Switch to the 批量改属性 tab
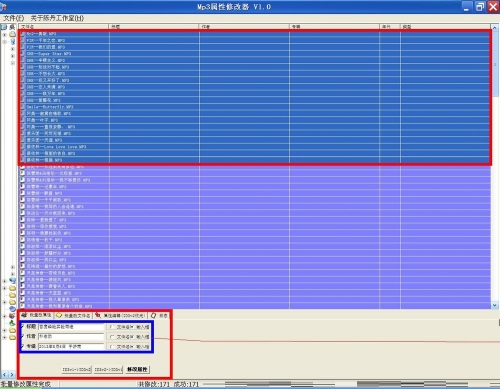Screen dimensions: 500x389 point(37,315)
